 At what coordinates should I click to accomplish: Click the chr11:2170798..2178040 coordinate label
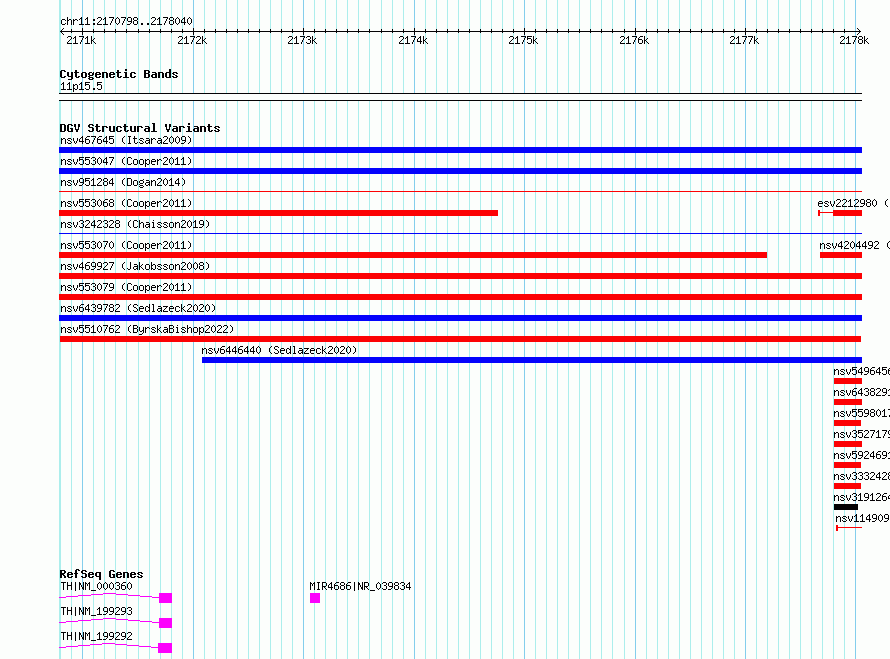click(126, 21)
